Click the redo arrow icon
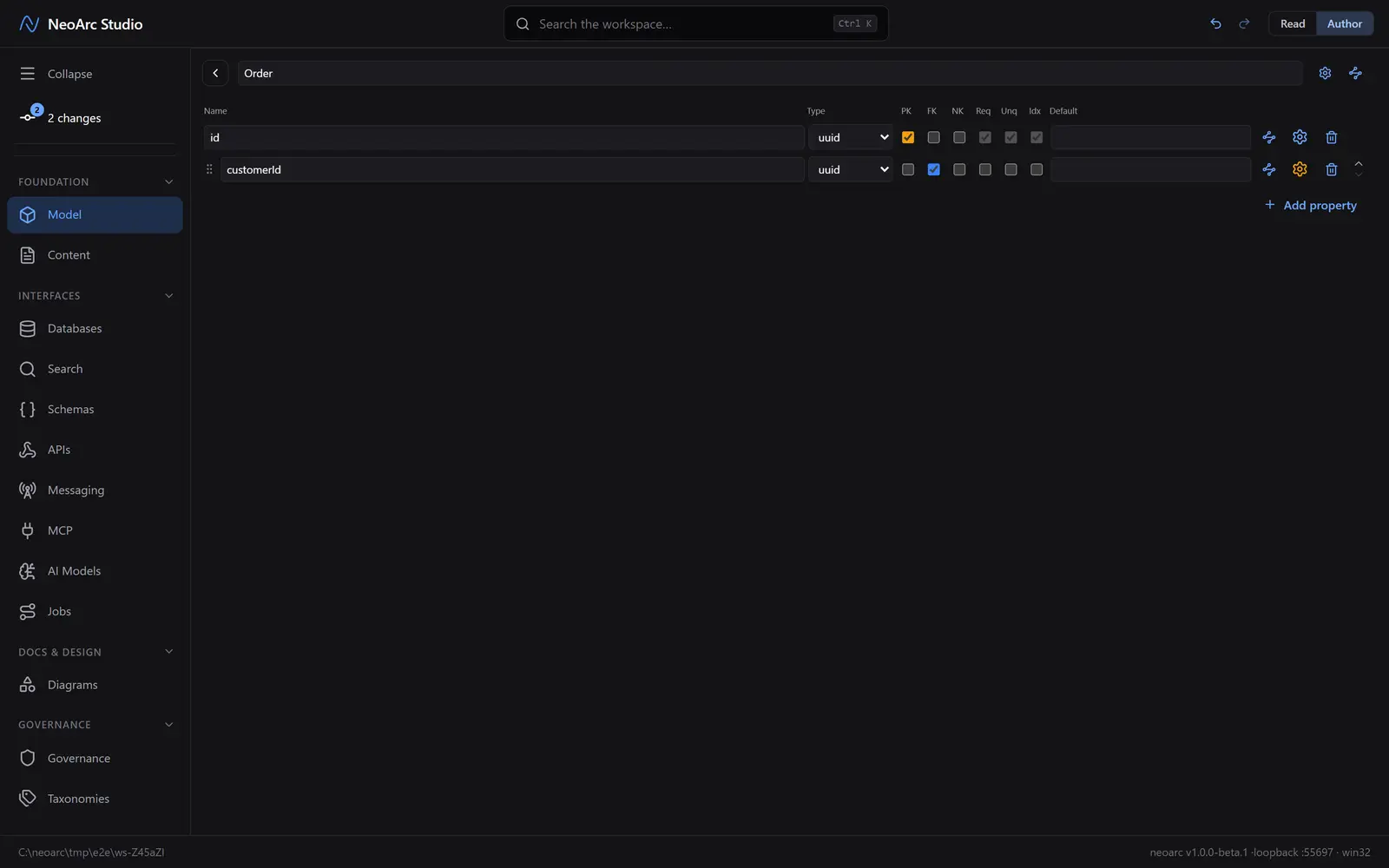This screenshot has width=1389, height=868. coord(1244,23)
